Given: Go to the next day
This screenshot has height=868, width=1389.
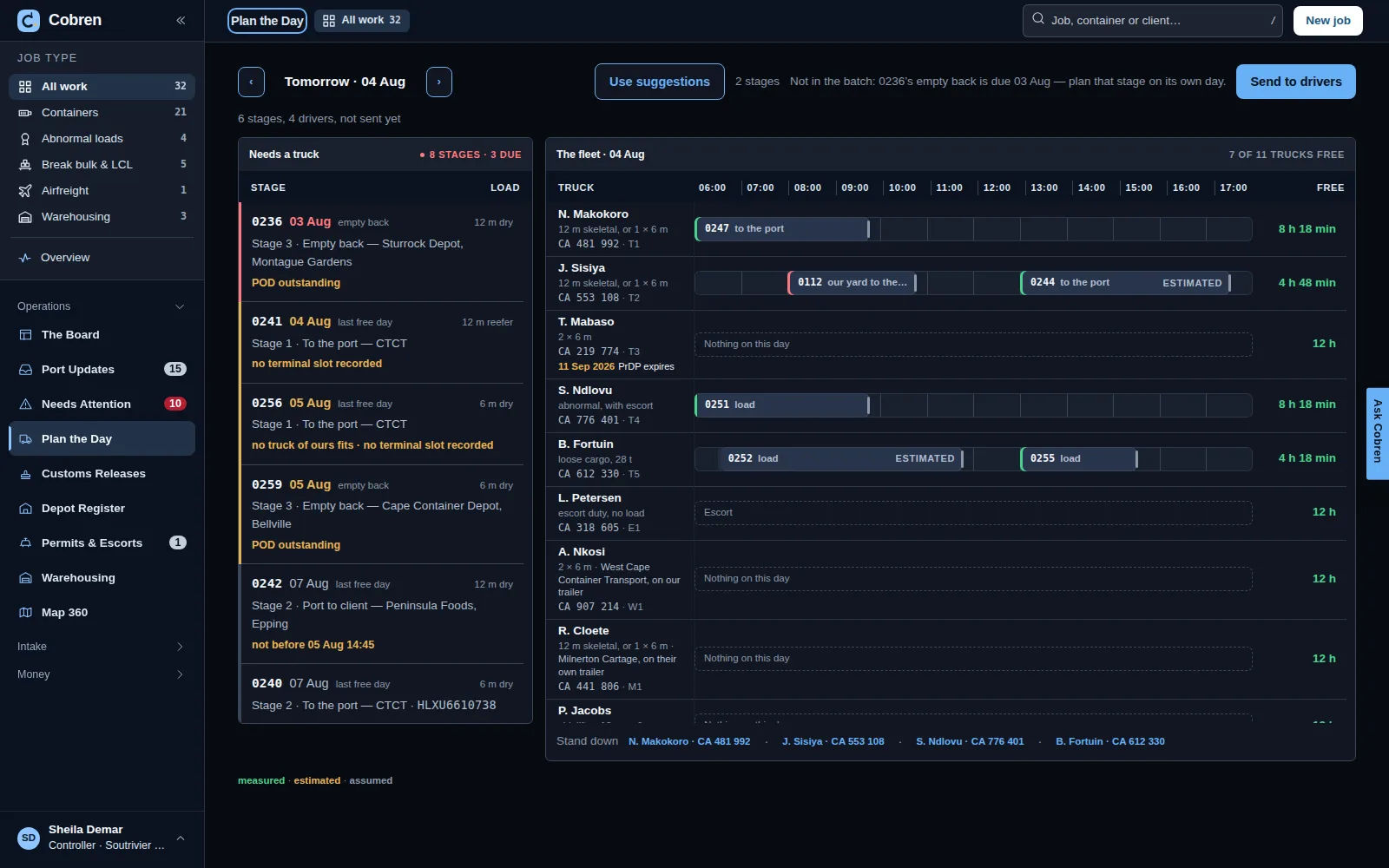Looking at the screenshot, I should [x=438, y=82].
